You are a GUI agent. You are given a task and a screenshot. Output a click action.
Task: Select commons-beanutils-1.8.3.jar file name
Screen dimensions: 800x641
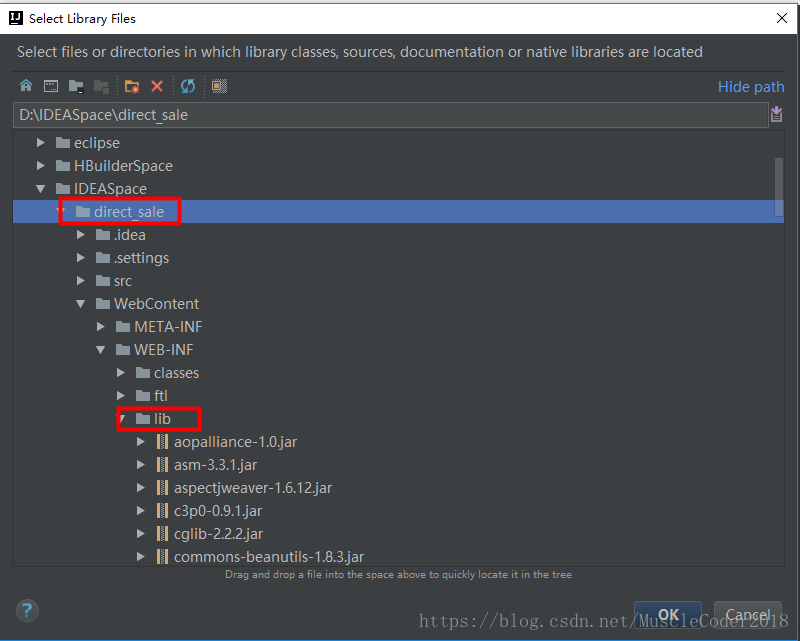point(269,557)
